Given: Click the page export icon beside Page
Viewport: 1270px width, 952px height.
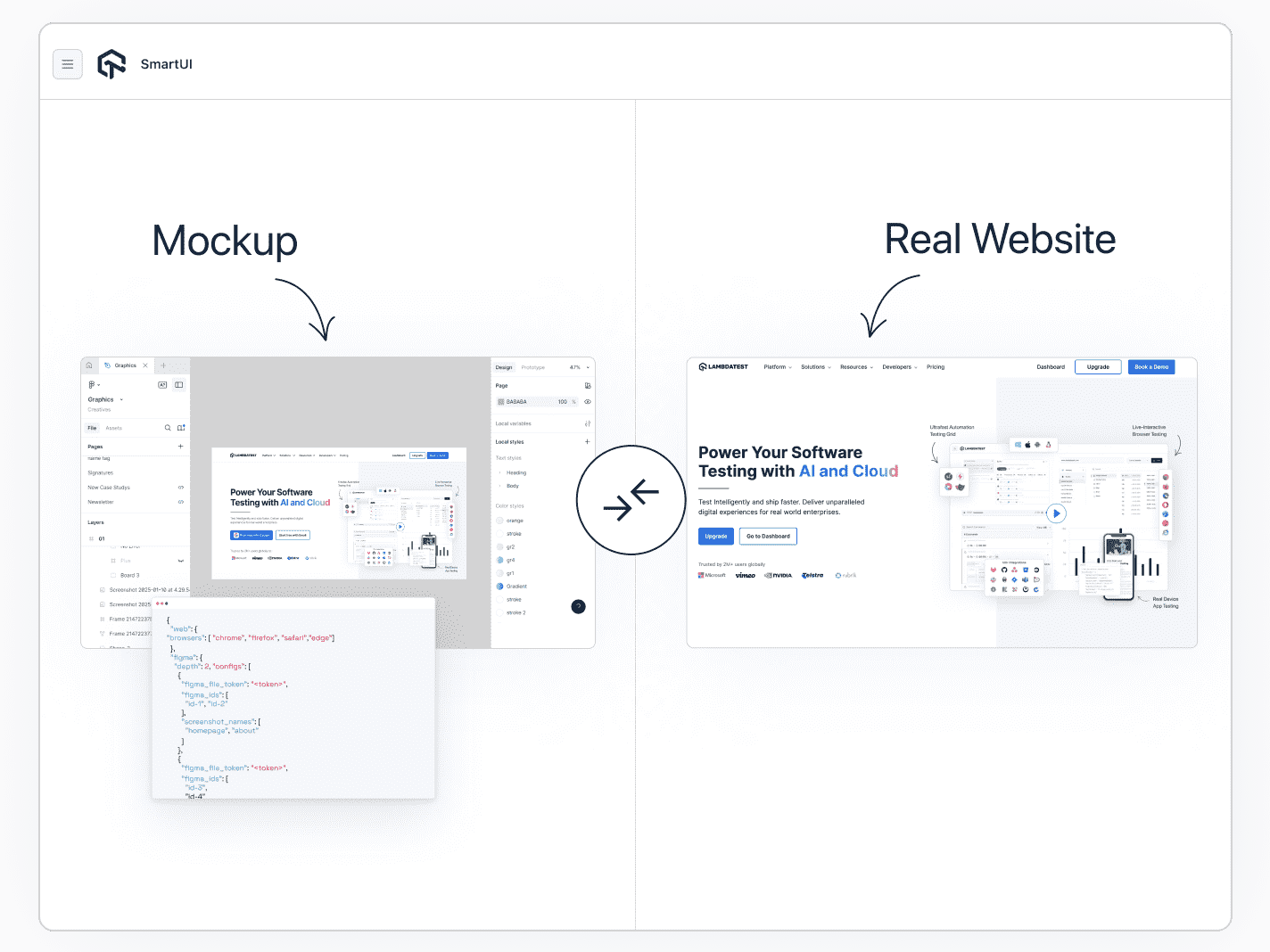Looking at the screenshot, I should 588,386.
